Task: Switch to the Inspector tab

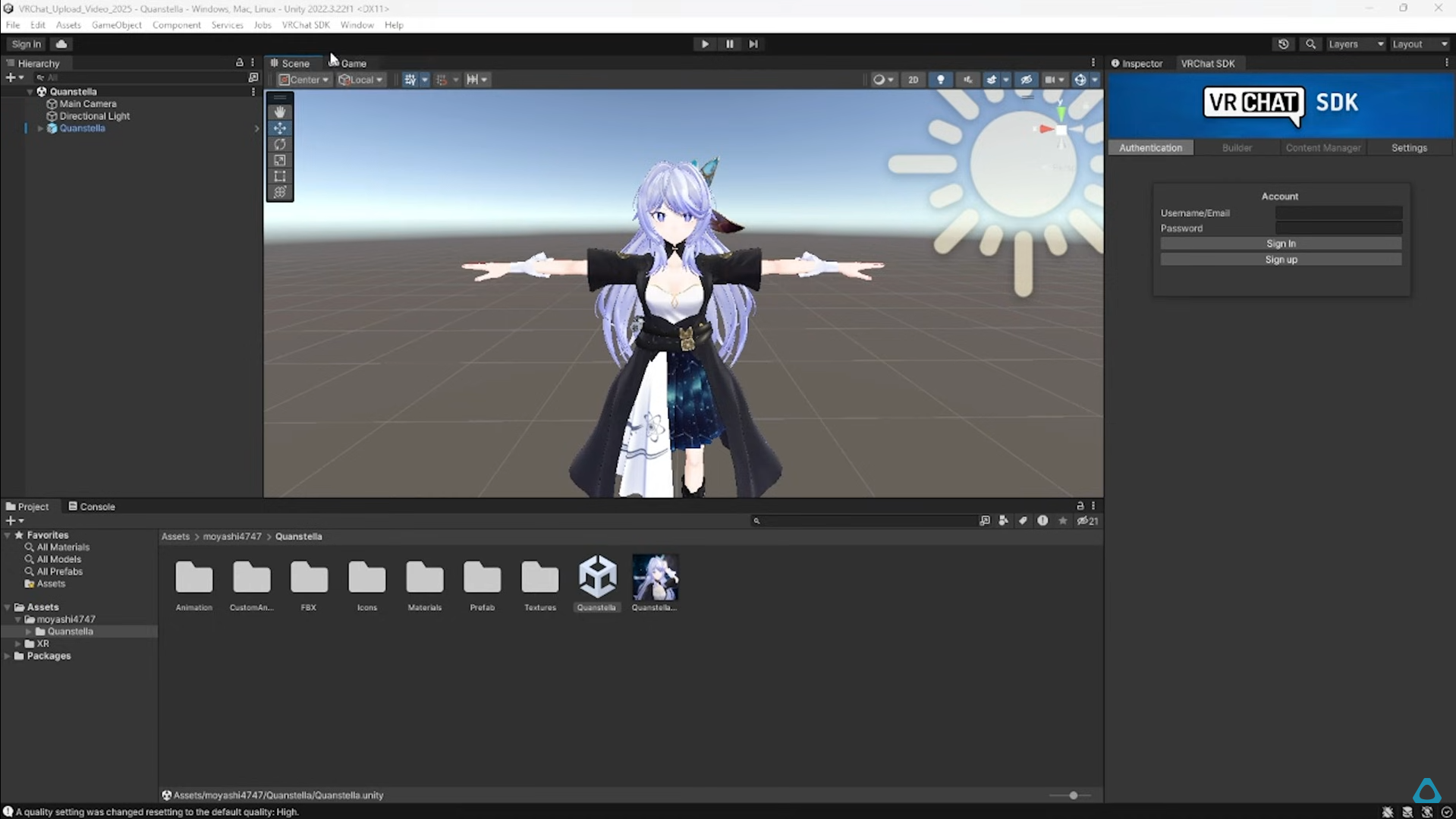Action: 1137,63
